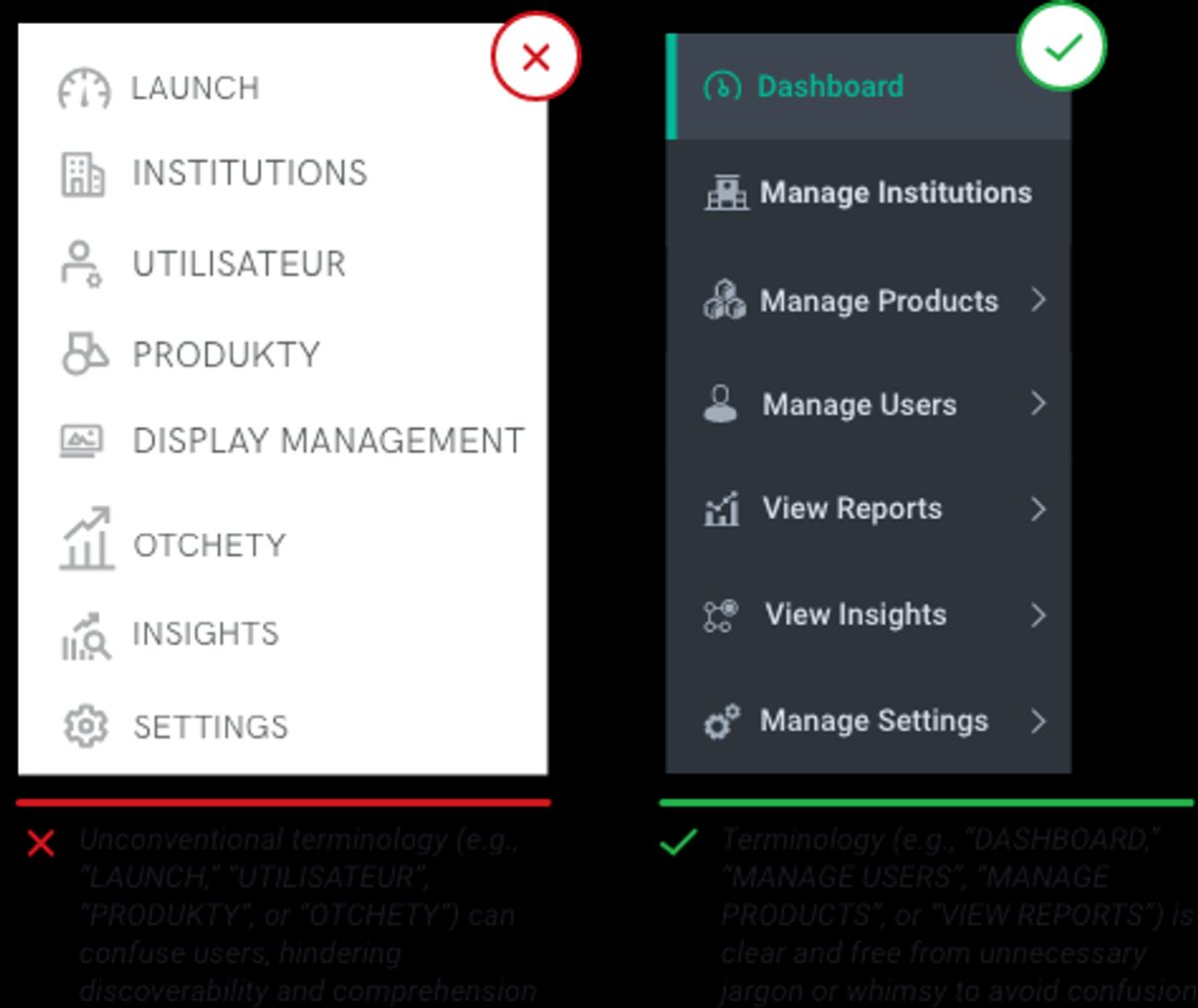Expand the Manage Settings chevron arrow
This screenshot has width=1198, height=1008.
(1038, 721)
